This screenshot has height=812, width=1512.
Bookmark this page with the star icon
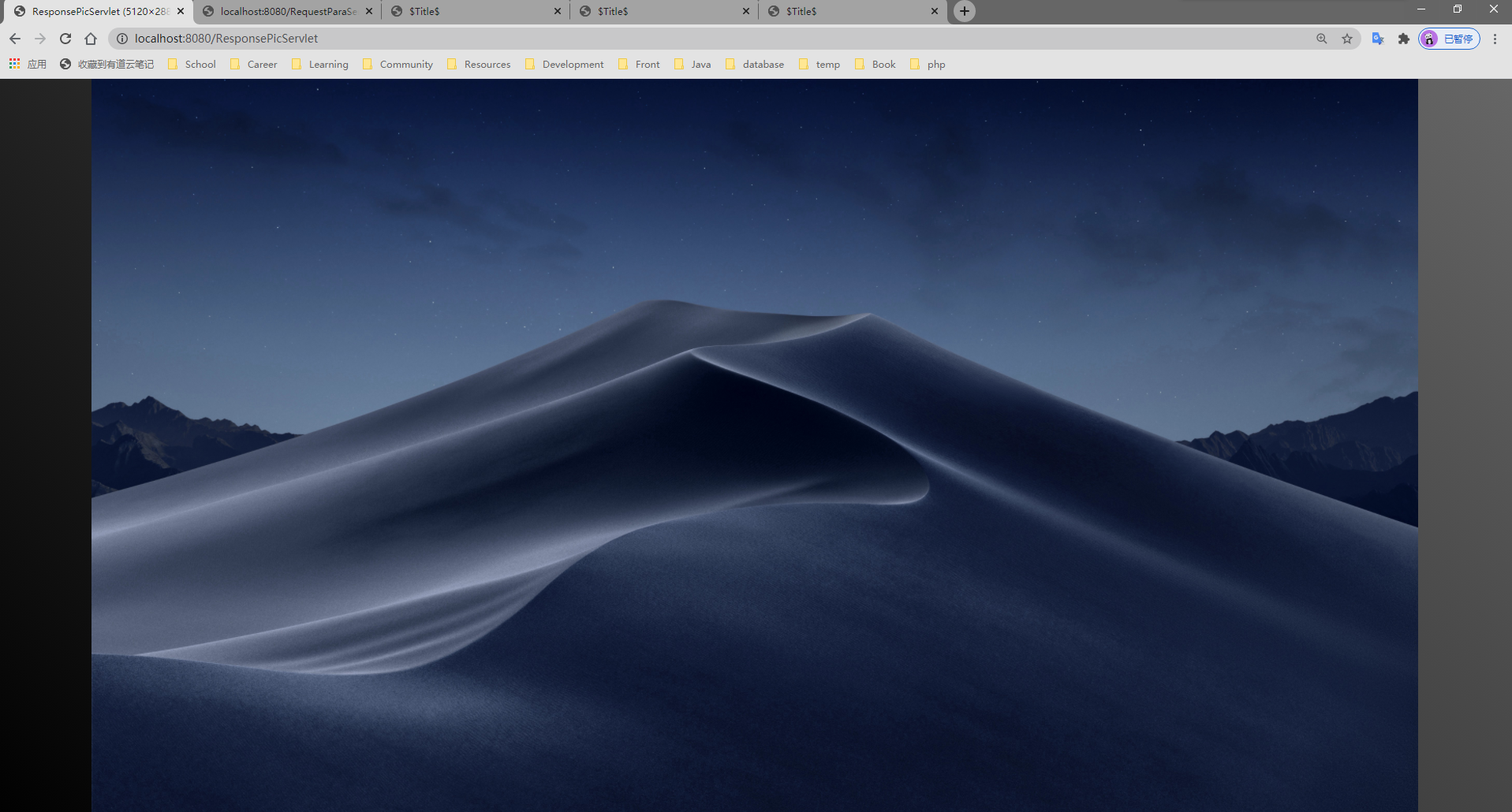pyautogui.click(x=1347, y=39)
